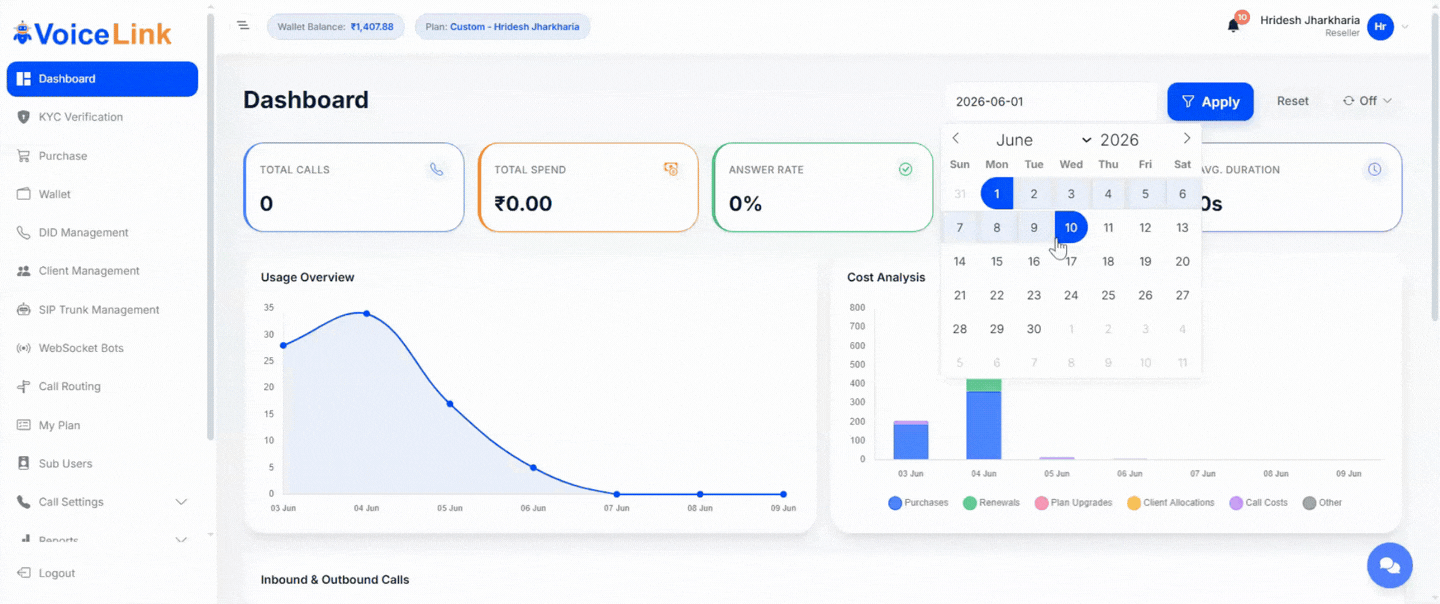This screenshot has height=604, width=1440.
Task: Expand the Call Settings submenu
Action: [x=181, y=502]
